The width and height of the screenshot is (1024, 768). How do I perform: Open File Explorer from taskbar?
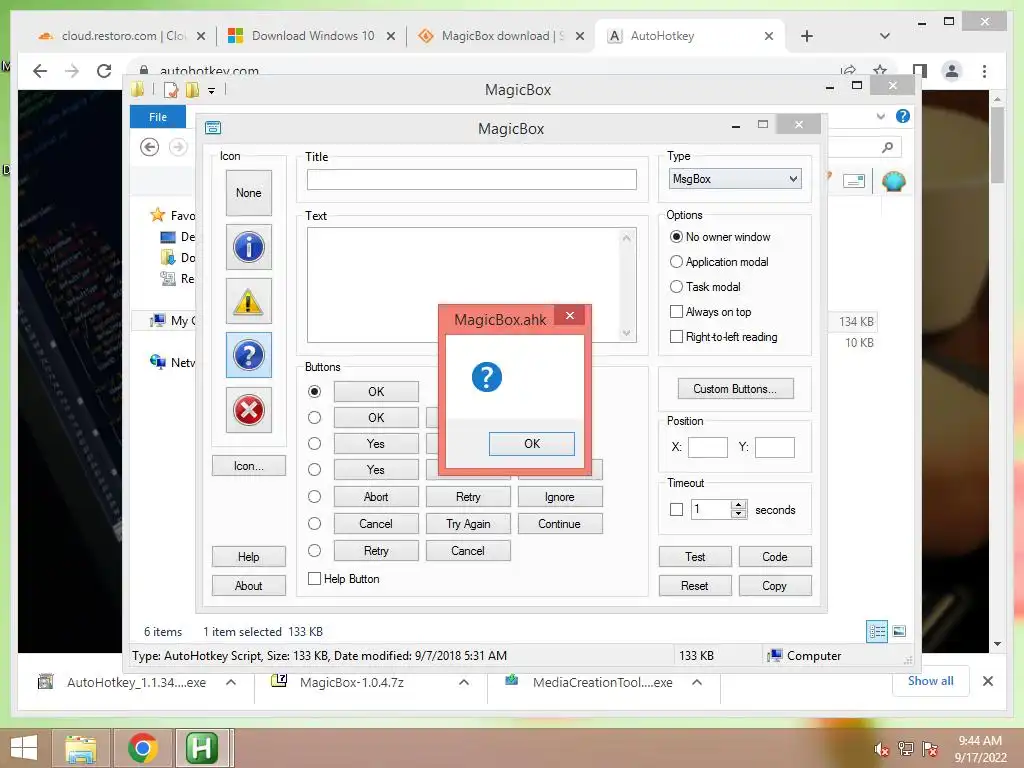pos(80,748)
